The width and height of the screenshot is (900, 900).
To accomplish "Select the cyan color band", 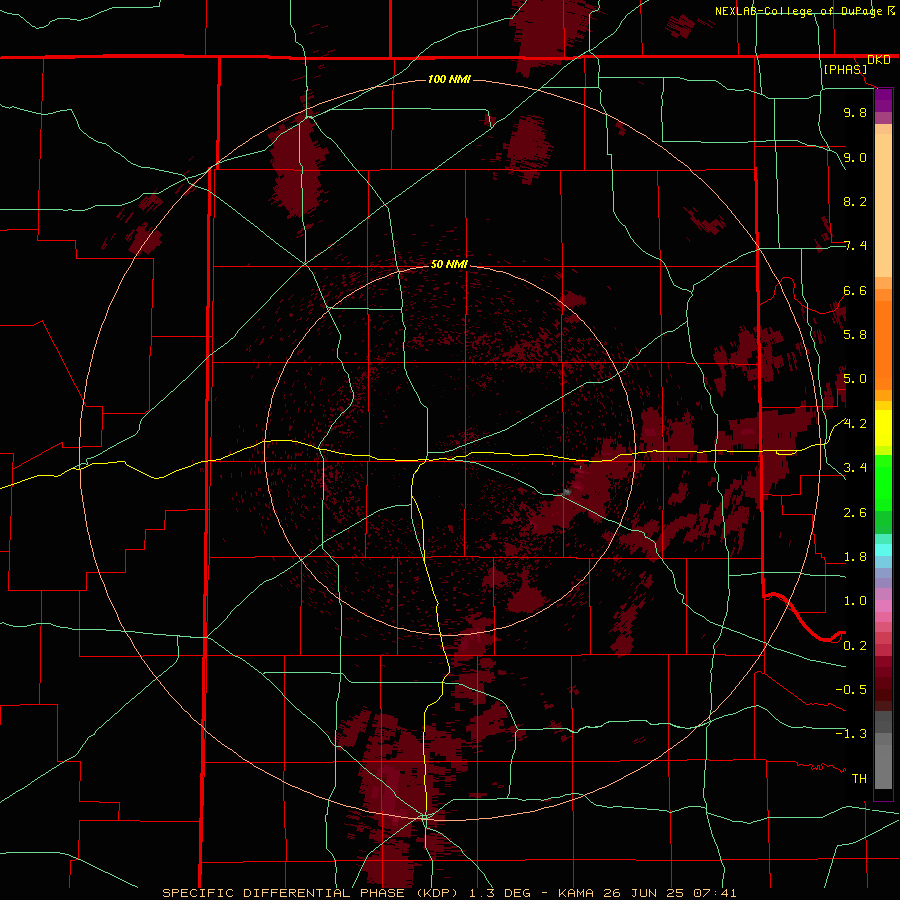I will (883, 550).
